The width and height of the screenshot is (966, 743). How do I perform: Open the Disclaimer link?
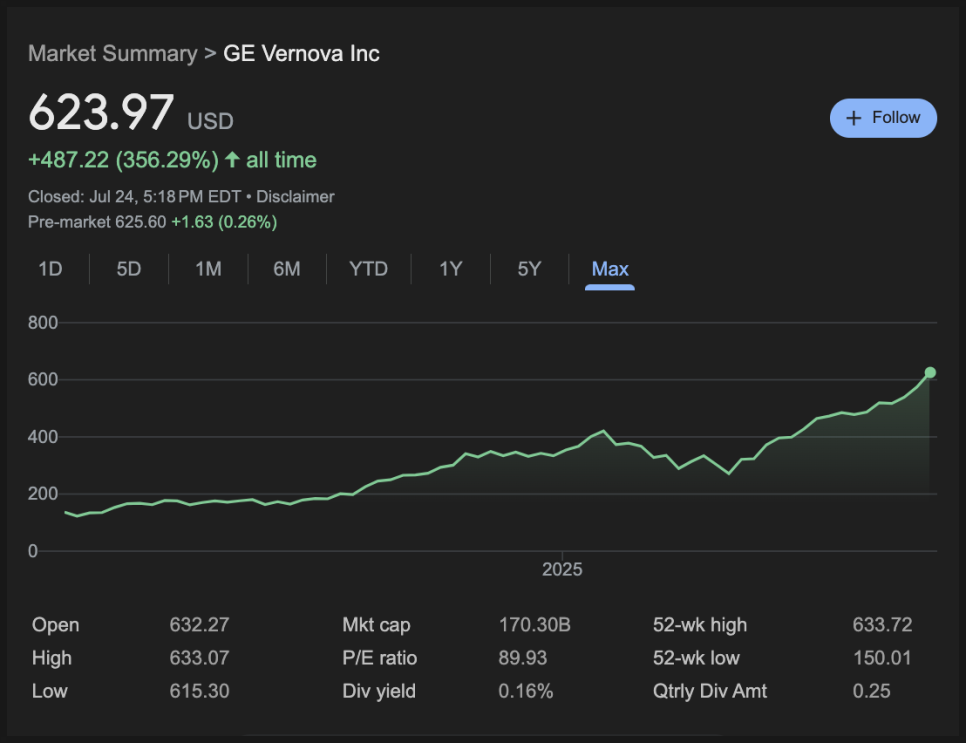(x=295, y=197)
